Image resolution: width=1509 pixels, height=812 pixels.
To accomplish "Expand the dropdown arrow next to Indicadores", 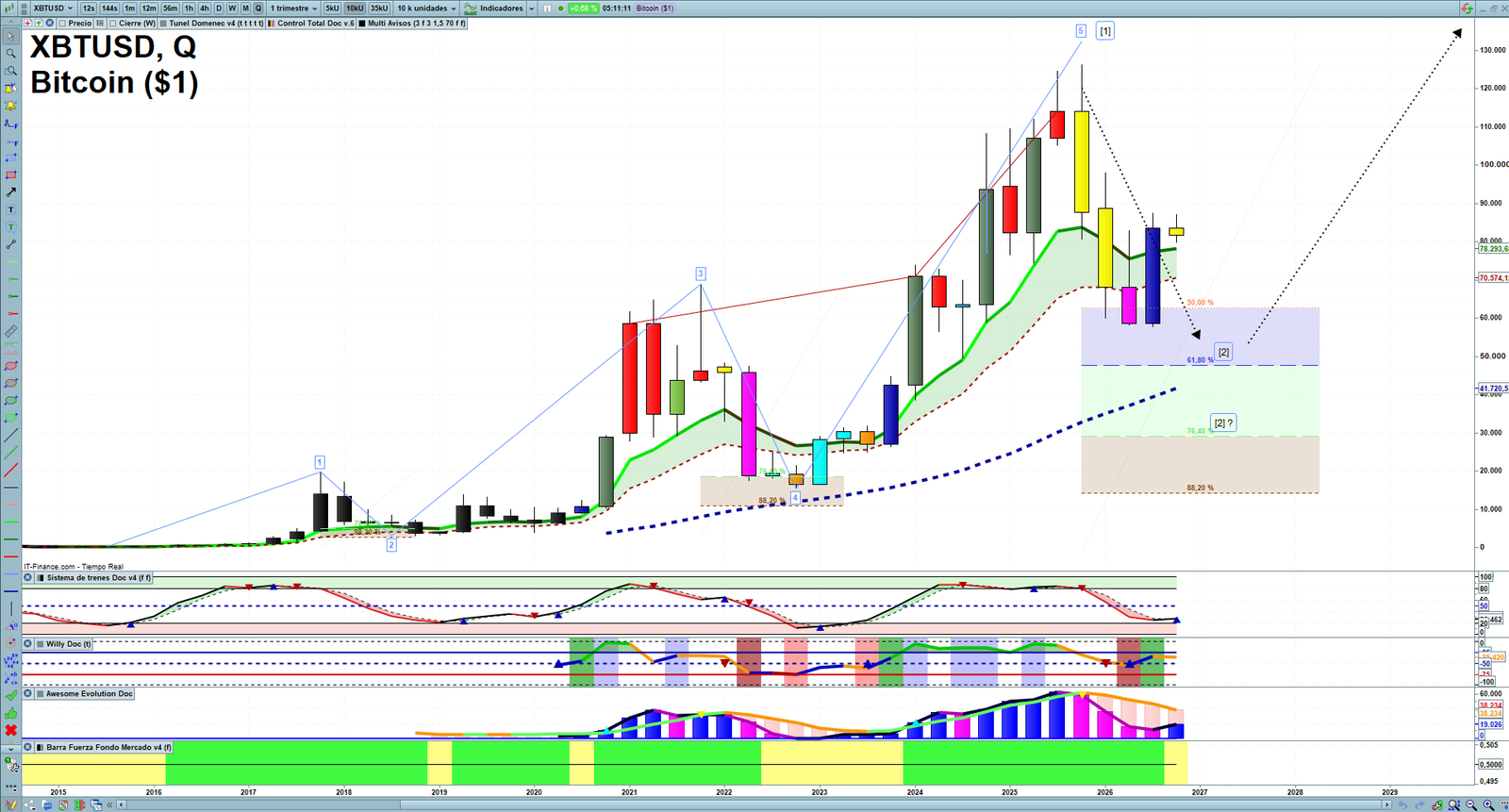I will click(531, 8).
